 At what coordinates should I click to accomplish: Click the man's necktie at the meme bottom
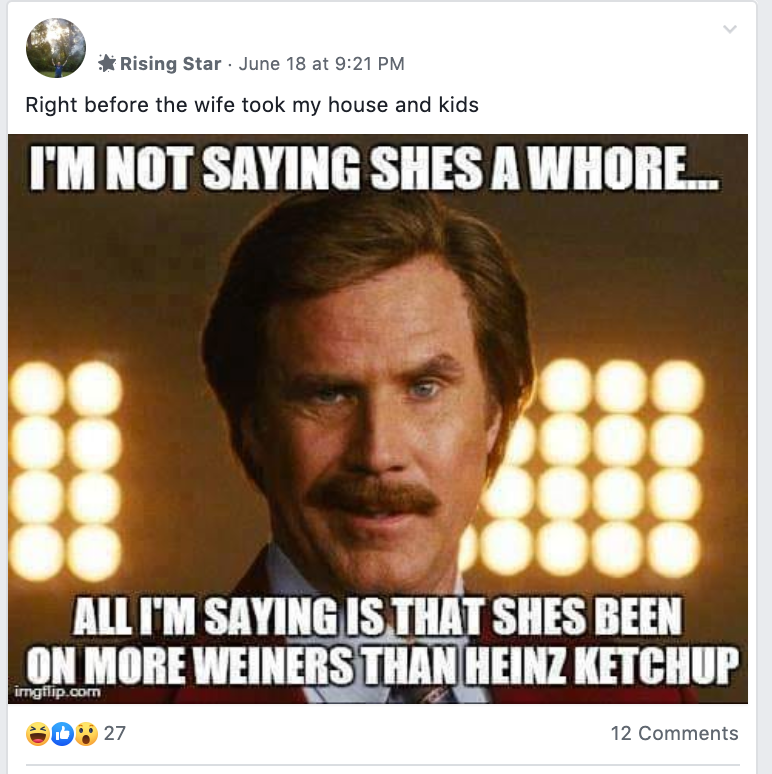tap(425, 694)
